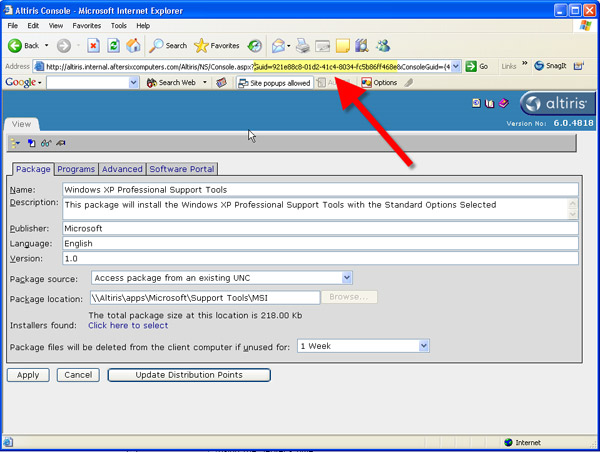The width and height of the screenshot is (600, 452).
Task: Open the Favorites menu in menu bar
Action: point(87,26)
